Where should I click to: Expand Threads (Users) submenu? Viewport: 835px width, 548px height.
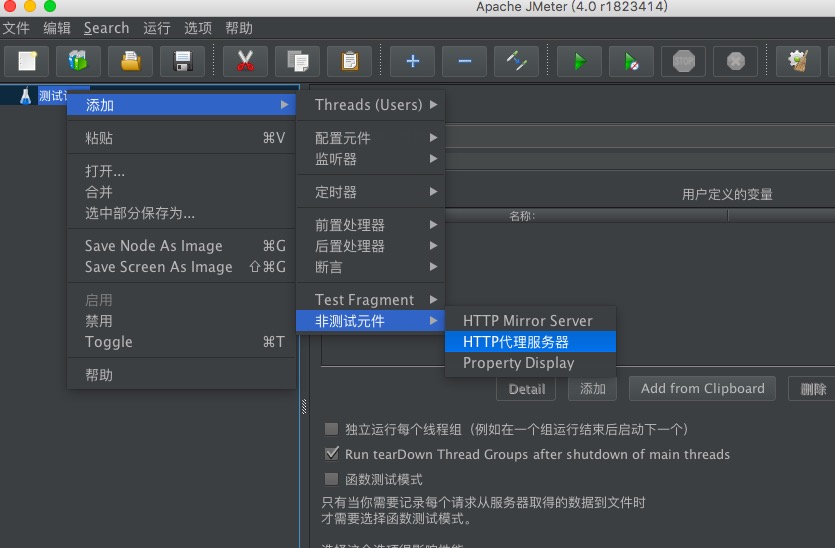pyautogui.click(x=371, y=105)
